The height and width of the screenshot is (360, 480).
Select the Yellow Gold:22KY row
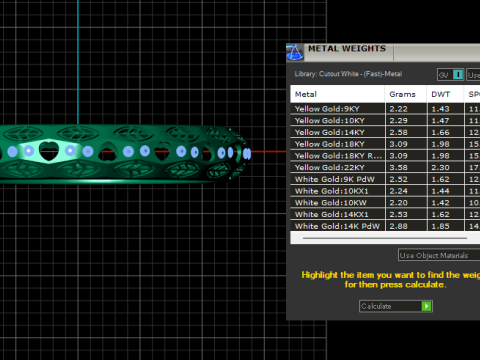click(385, 167)
